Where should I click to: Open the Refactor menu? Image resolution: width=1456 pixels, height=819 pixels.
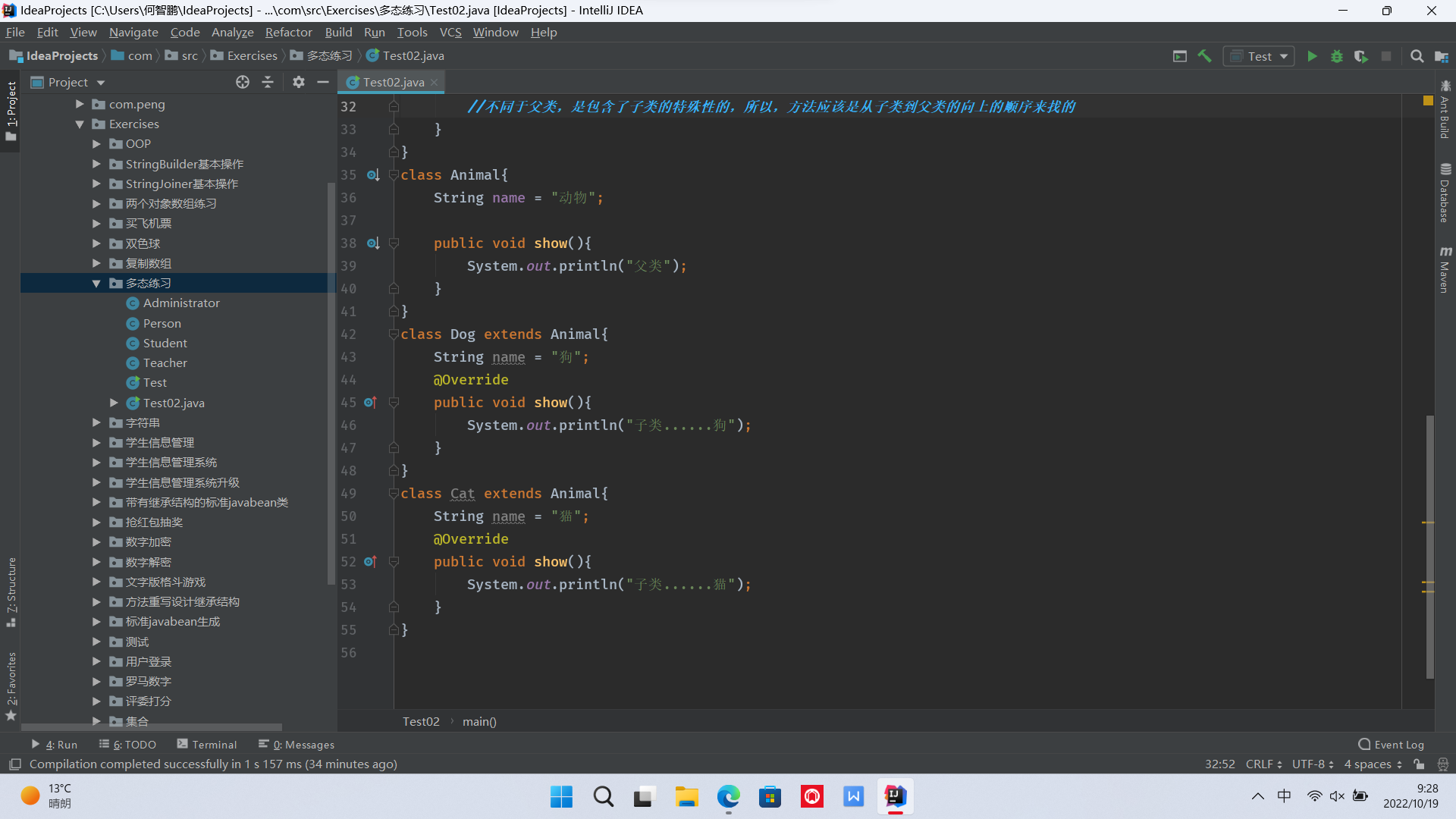point(288,32)
